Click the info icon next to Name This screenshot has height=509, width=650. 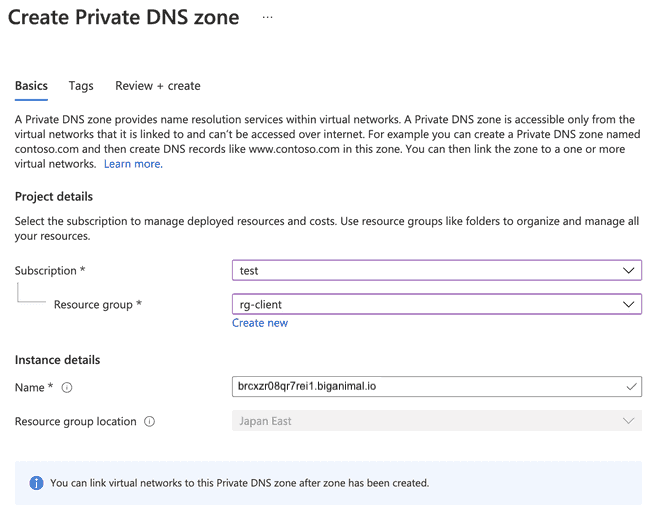tap(67, 388)
